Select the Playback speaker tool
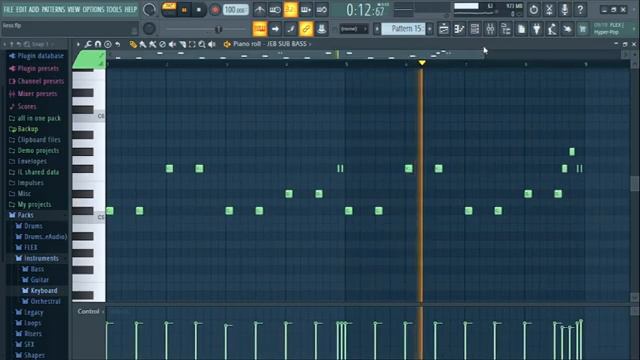Screen dimensions: 640x360 pyautogui.click(x=212, y=44)
